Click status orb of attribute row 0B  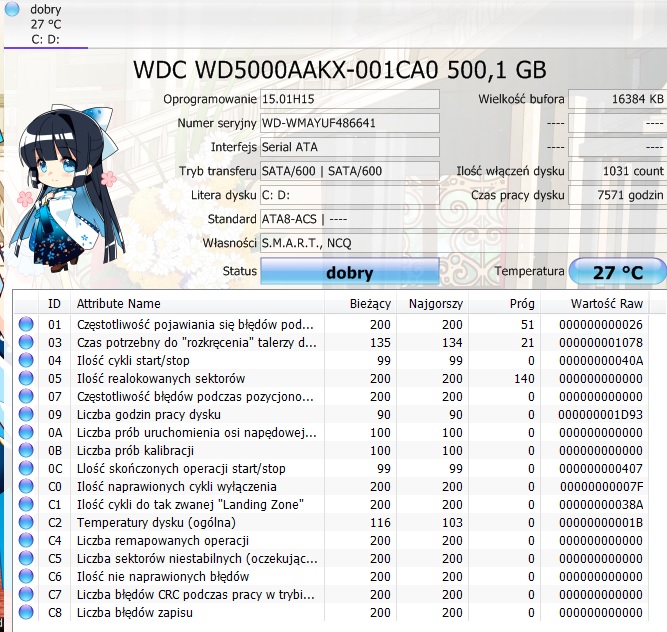(x=26, y=450)
